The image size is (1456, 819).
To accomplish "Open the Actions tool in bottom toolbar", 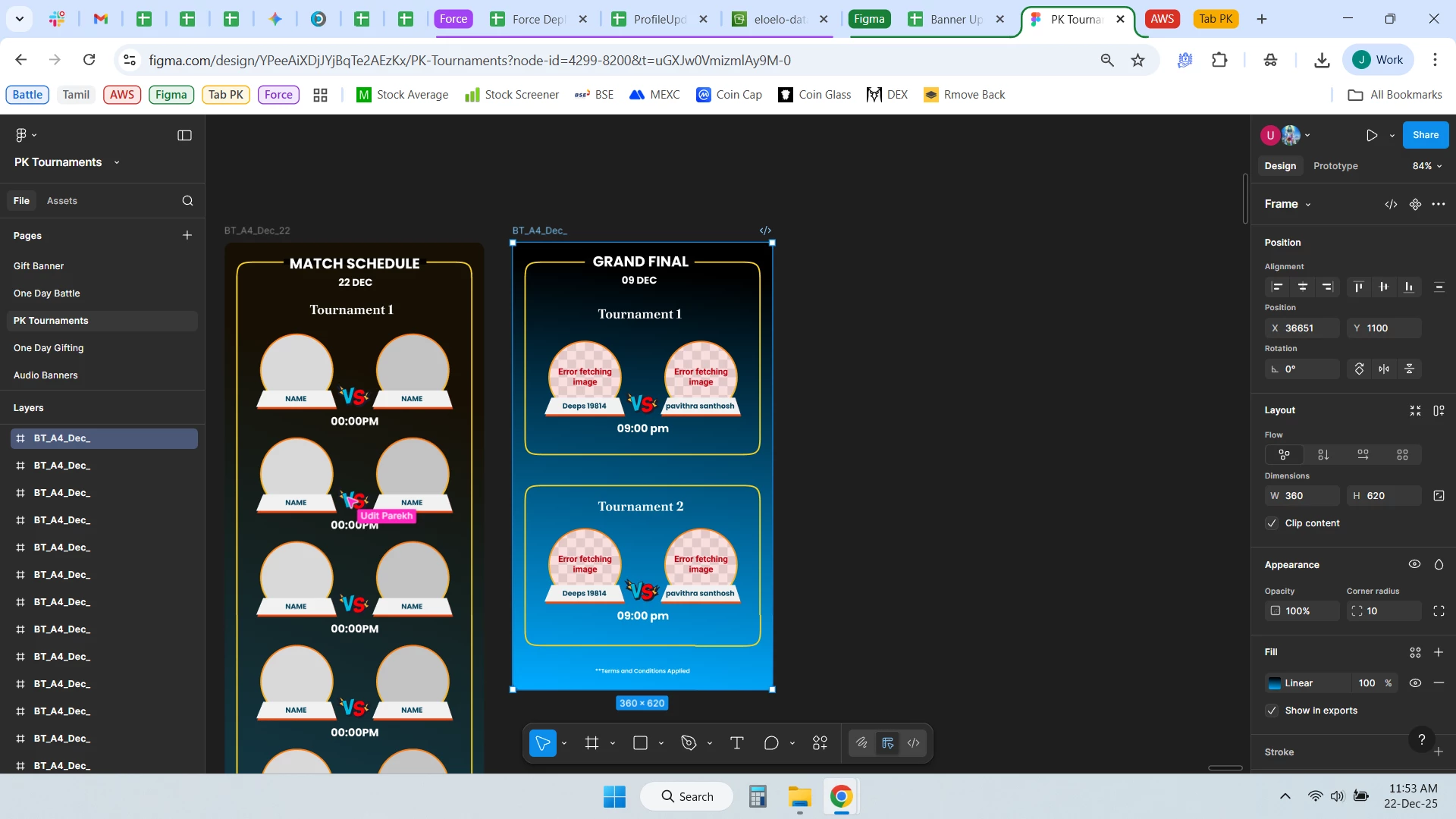I will [x=820, y=743].
